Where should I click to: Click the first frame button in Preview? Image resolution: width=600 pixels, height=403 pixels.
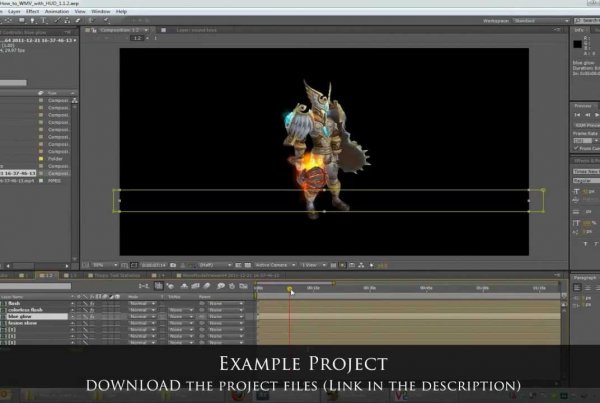pos(577,115)
